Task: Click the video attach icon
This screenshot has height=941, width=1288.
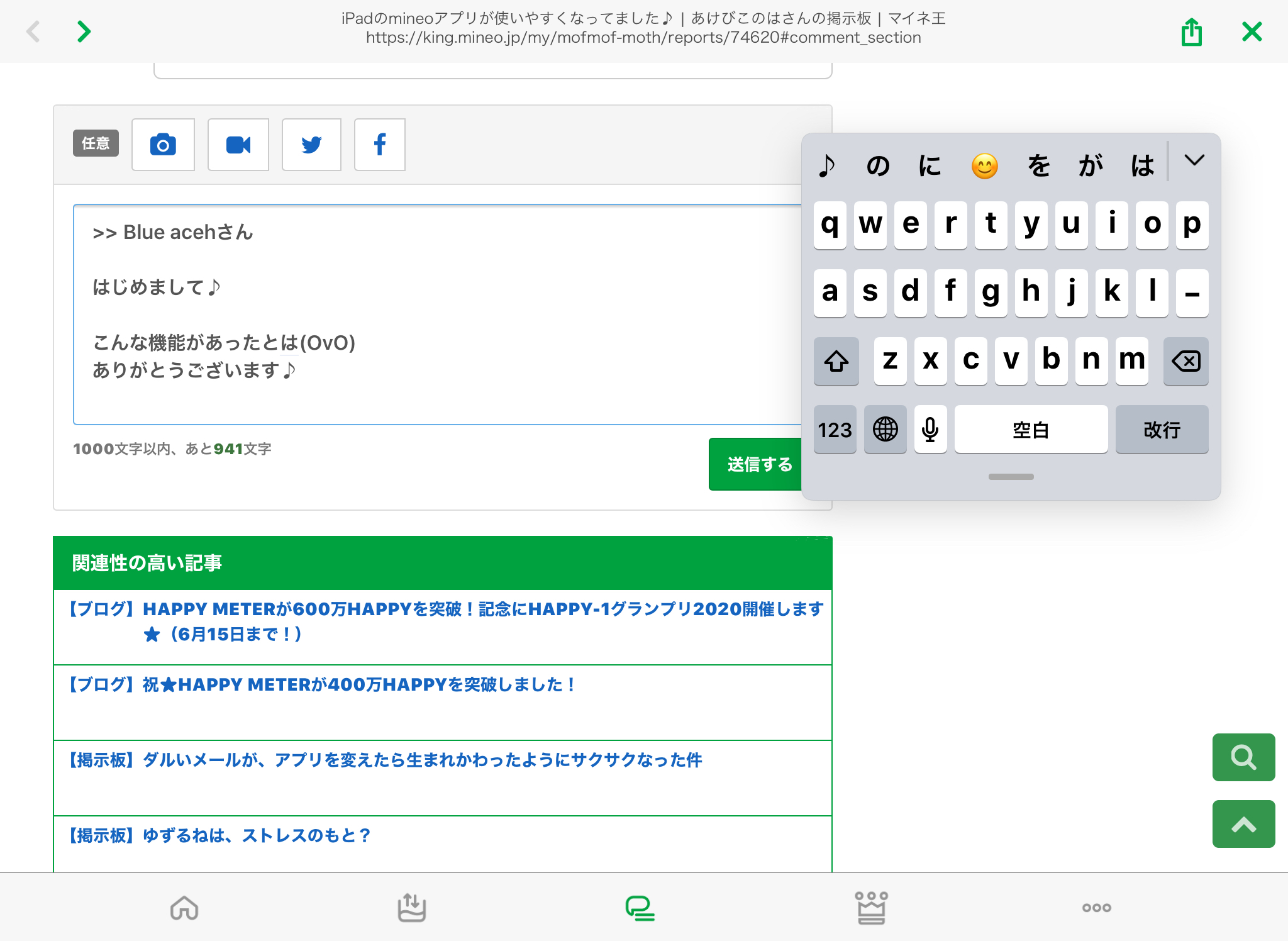Action: [x=238, y=145]
